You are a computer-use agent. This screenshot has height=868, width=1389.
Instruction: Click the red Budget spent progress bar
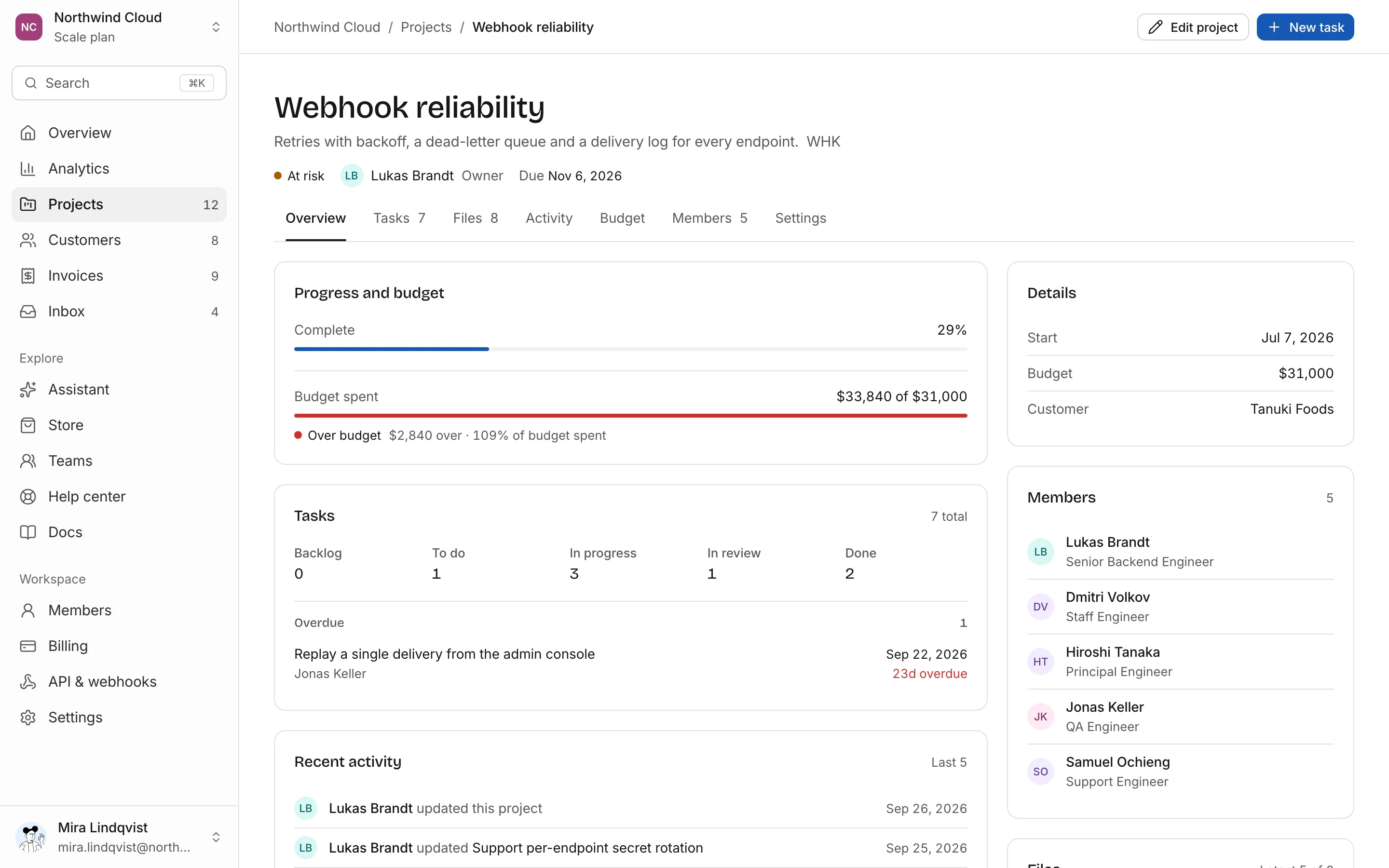click(630, 416)
